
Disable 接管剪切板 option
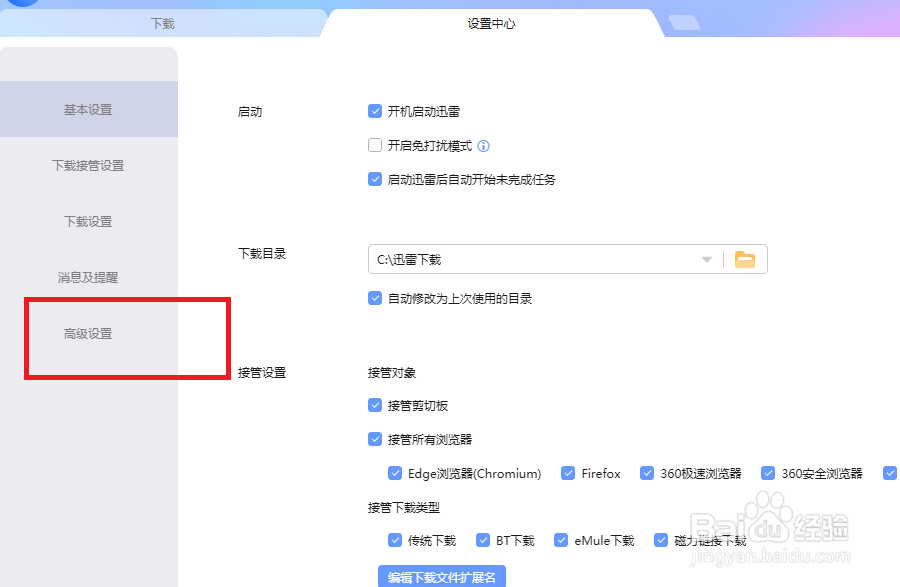[x=375, y=405]
